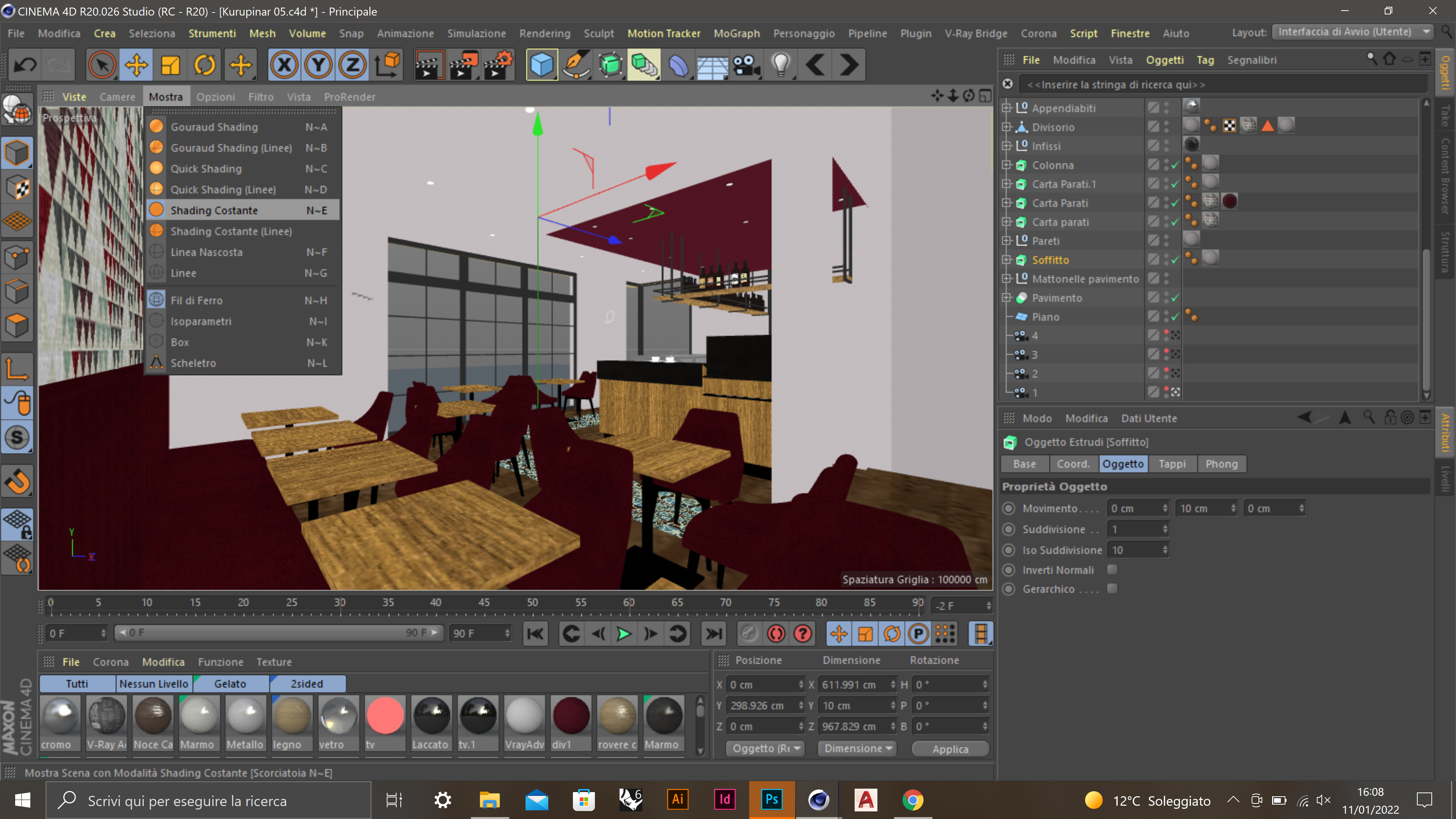The height and width of the screenshot is (819, 1456).
Task: Switch to the Tappi attribute tab
Action: [1172, 464]
